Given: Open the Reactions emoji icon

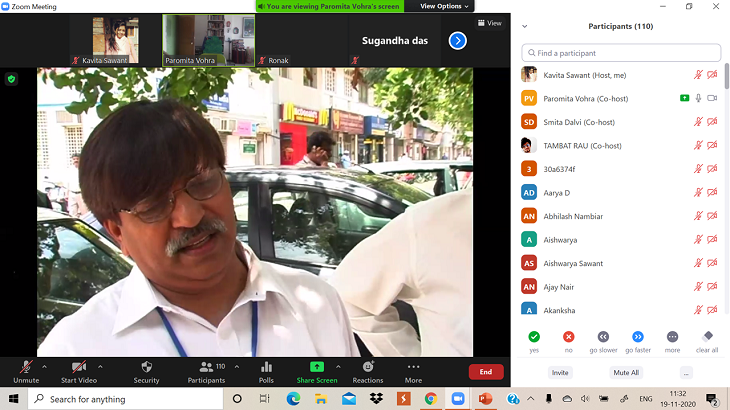Looking at the screenshot, I should point(367,367).
